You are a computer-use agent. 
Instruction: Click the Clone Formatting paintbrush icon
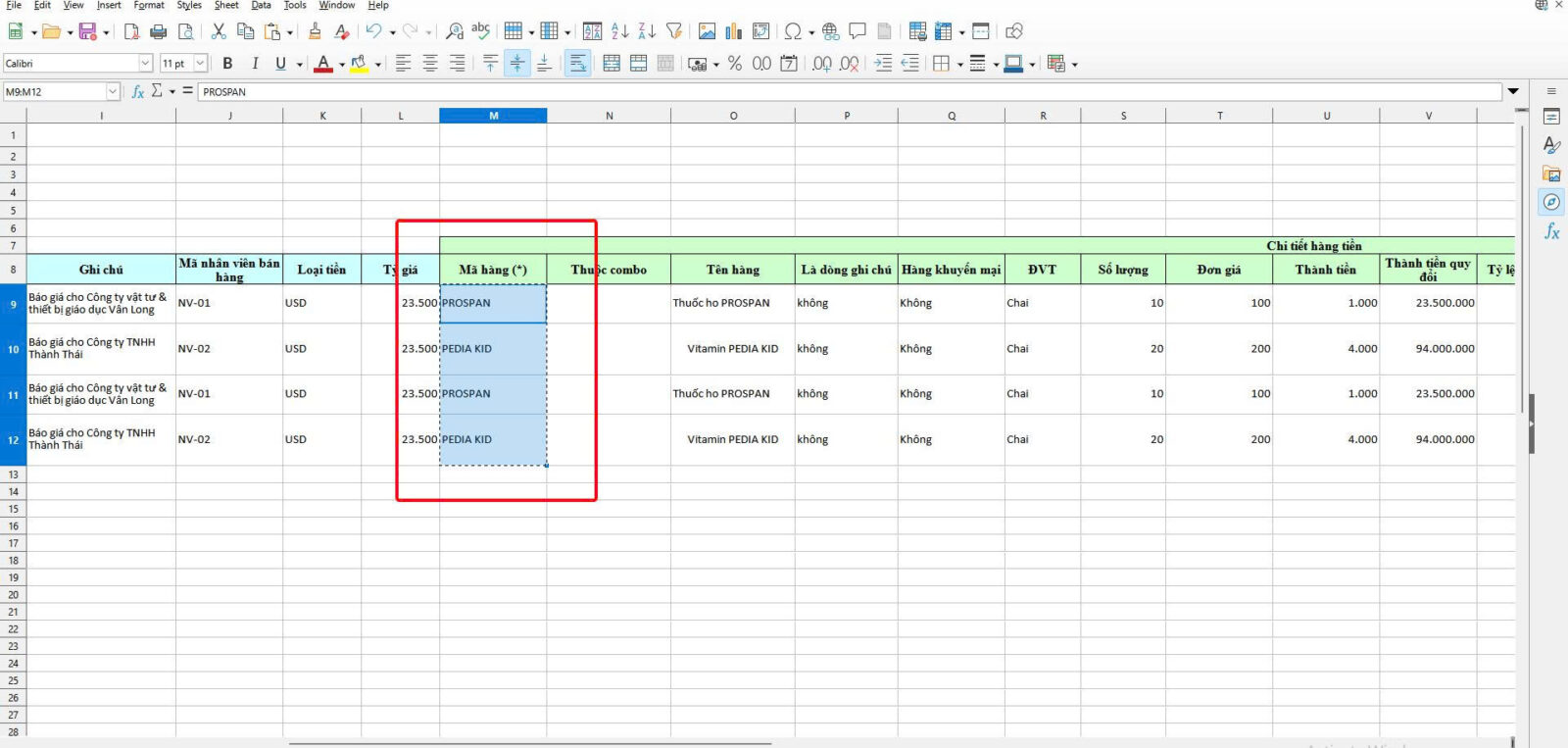pyautogui.click(x=315, y=31)
